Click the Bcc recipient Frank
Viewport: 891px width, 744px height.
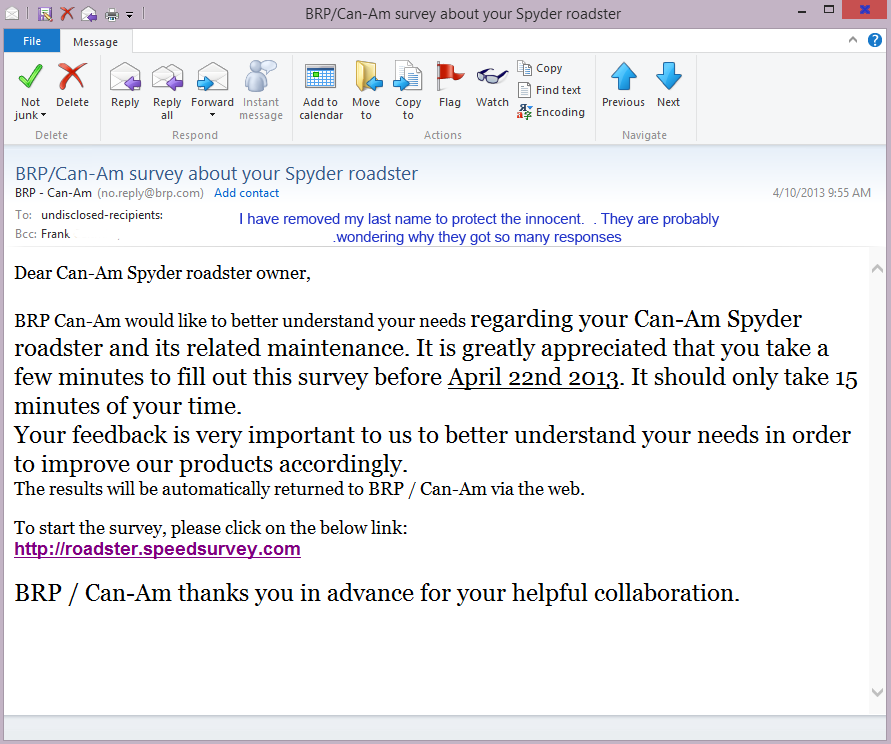[55, 234]
